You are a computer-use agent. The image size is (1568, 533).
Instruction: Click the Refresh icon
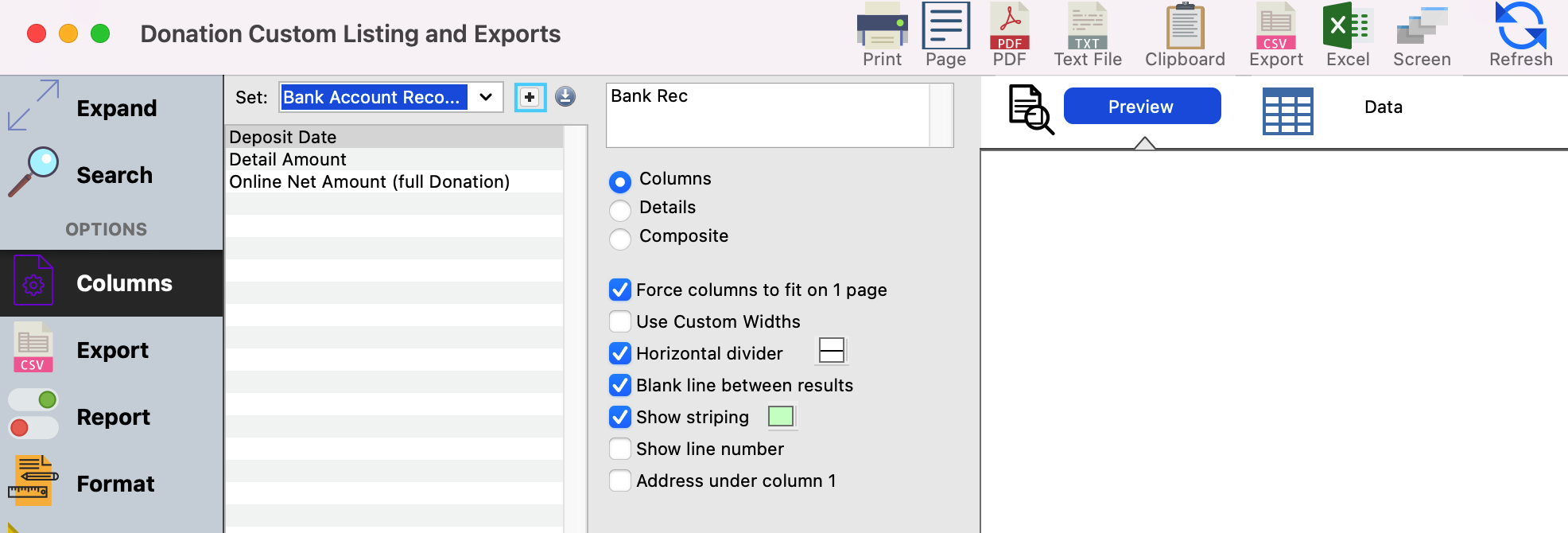[1520, 35]
